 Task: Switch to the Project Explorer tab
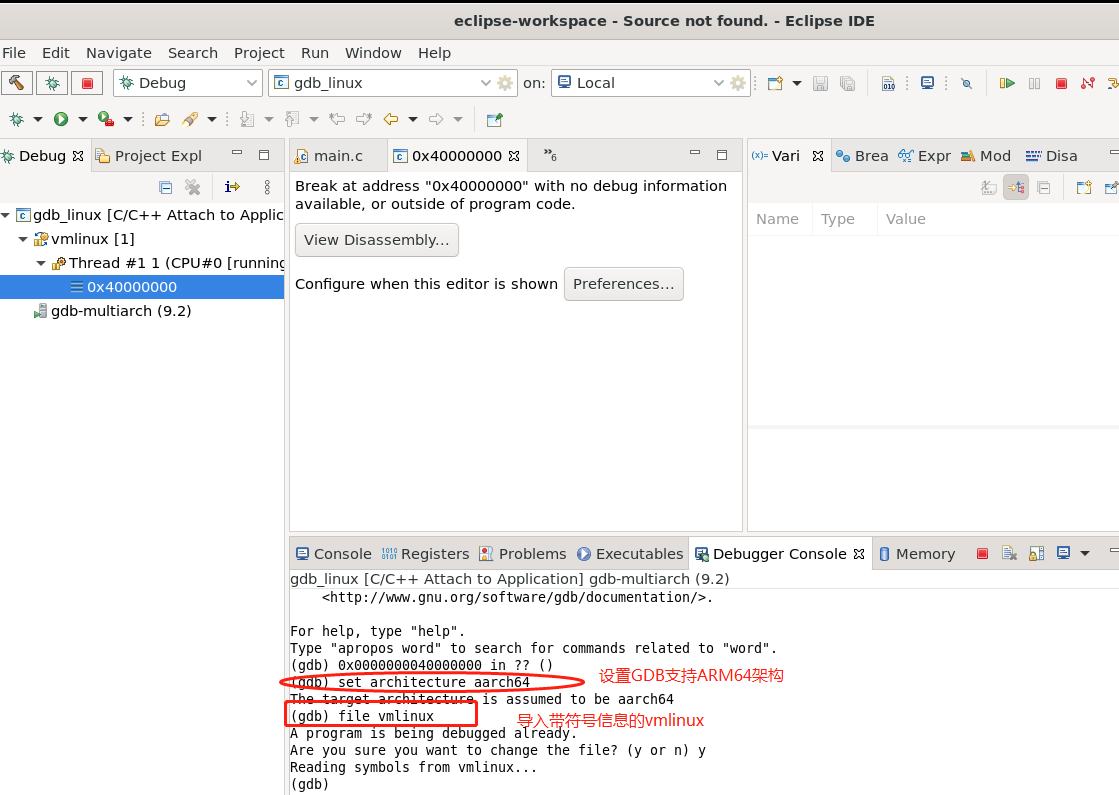coord(149,156)
